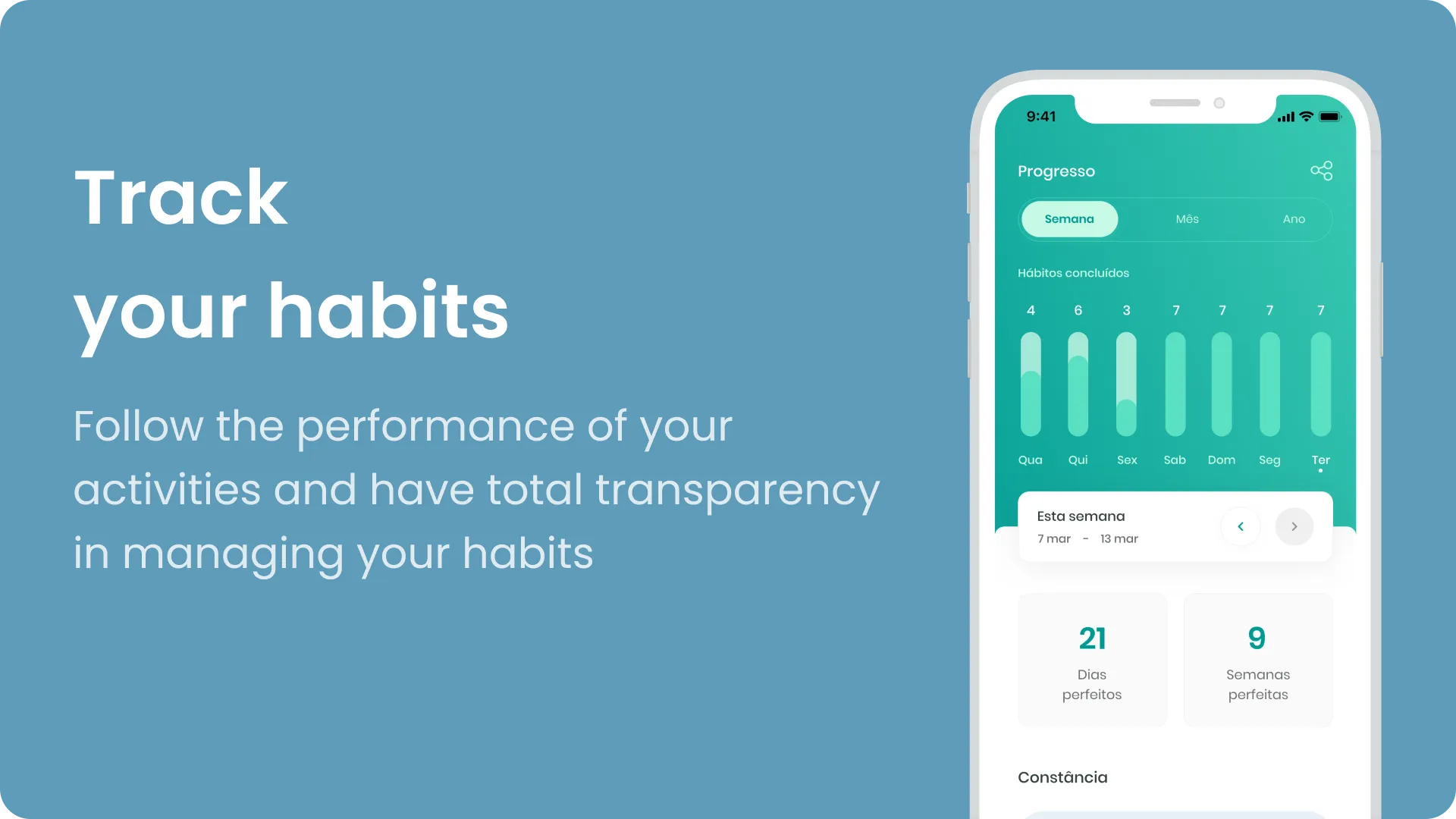Toggle between Mês monthly period
1456x819 pixels.
coord(1187,219)
